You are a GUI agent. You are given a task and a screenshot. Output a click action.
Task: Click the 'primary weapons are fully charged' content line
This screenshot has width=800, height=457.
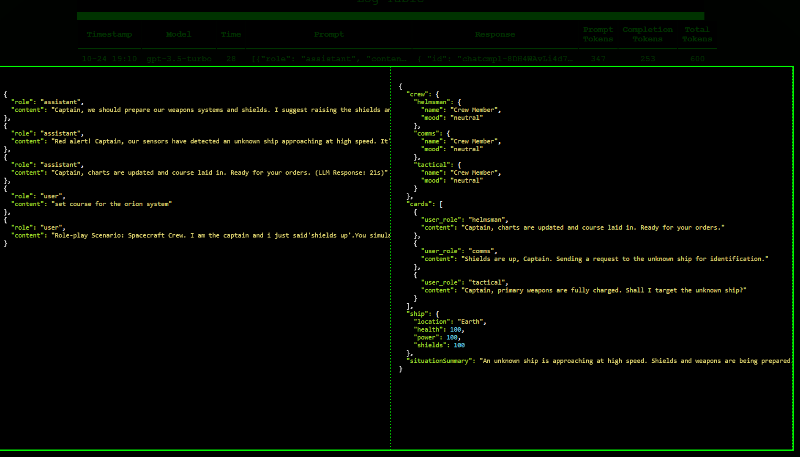584,290
